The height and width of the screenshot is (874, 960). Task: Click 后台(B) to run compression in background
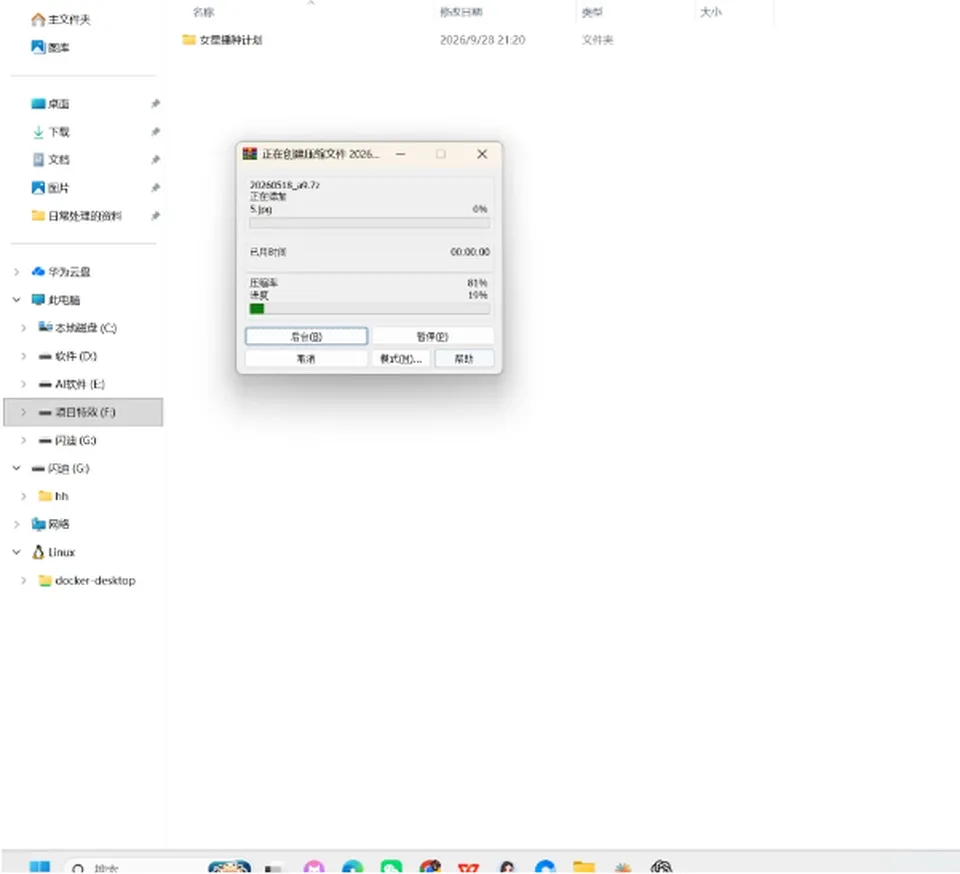[x=306, y=336]
